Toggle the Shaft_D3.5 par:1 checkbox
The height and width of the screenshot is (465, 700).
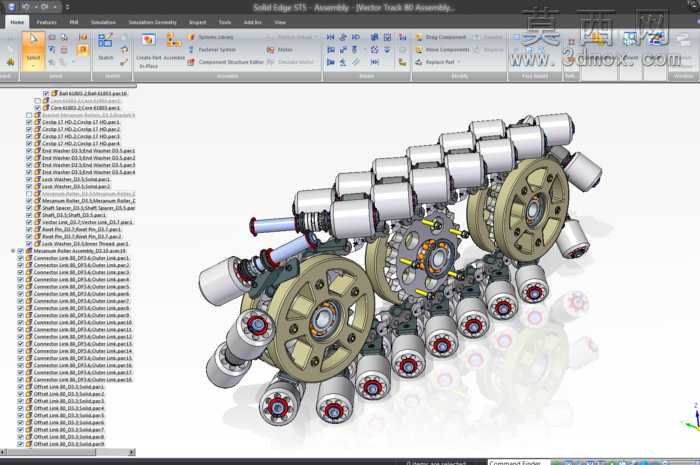click(29, 215)
